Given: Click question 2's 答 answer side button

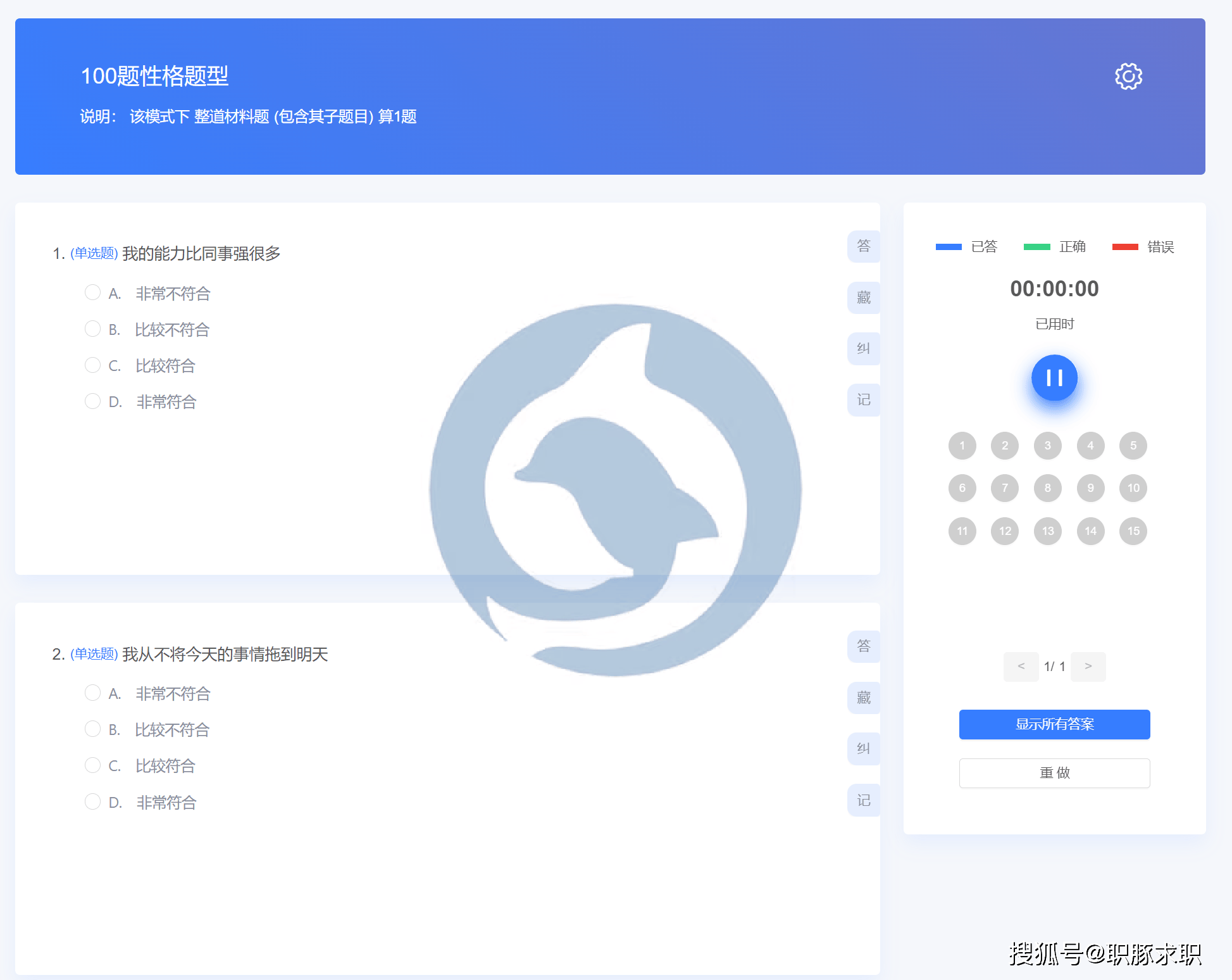Looking at the screenshot, I should 863,646.
